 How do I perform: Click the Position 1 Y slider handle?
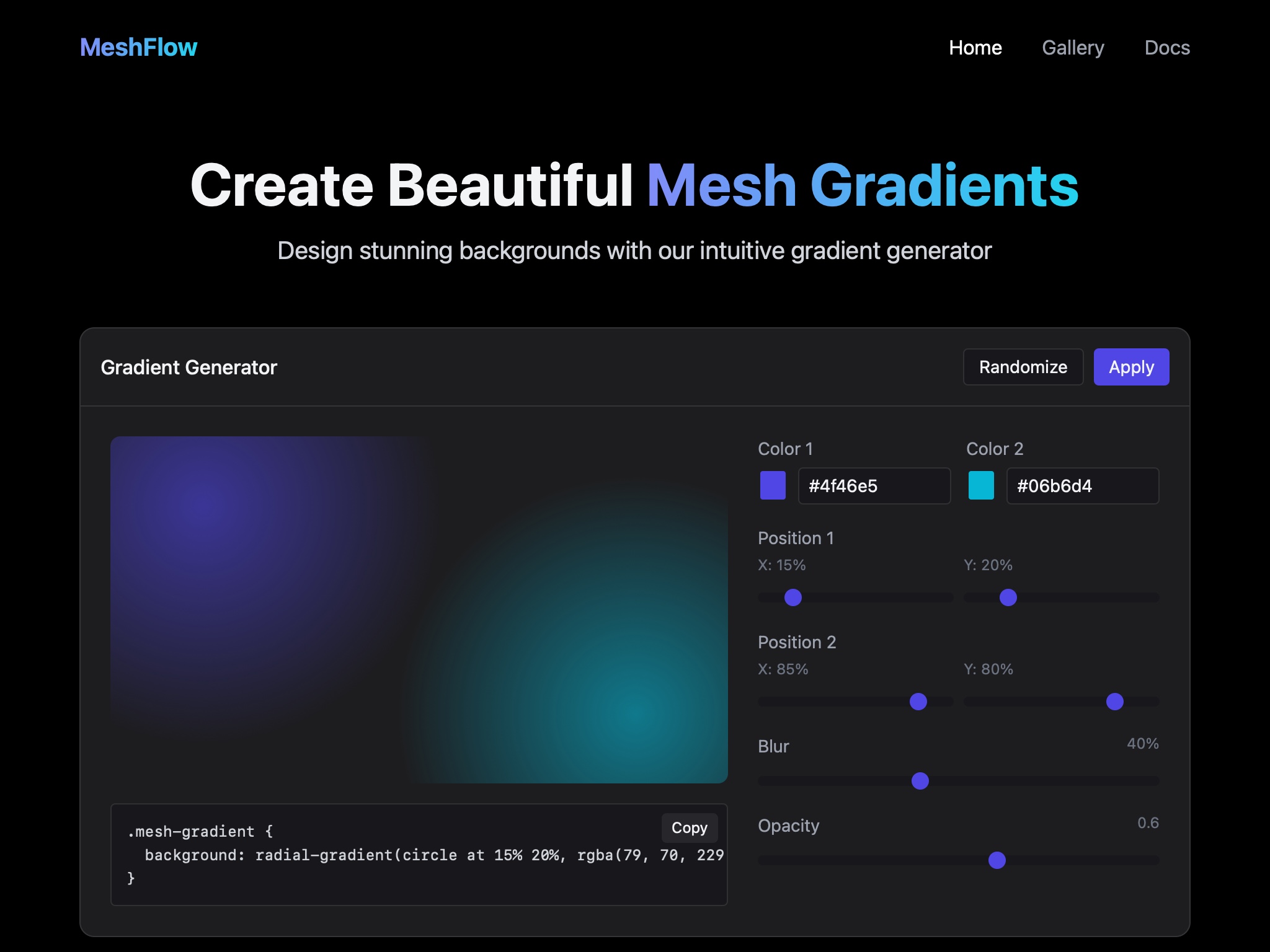pyautogui.click(x=1009, y=597)
